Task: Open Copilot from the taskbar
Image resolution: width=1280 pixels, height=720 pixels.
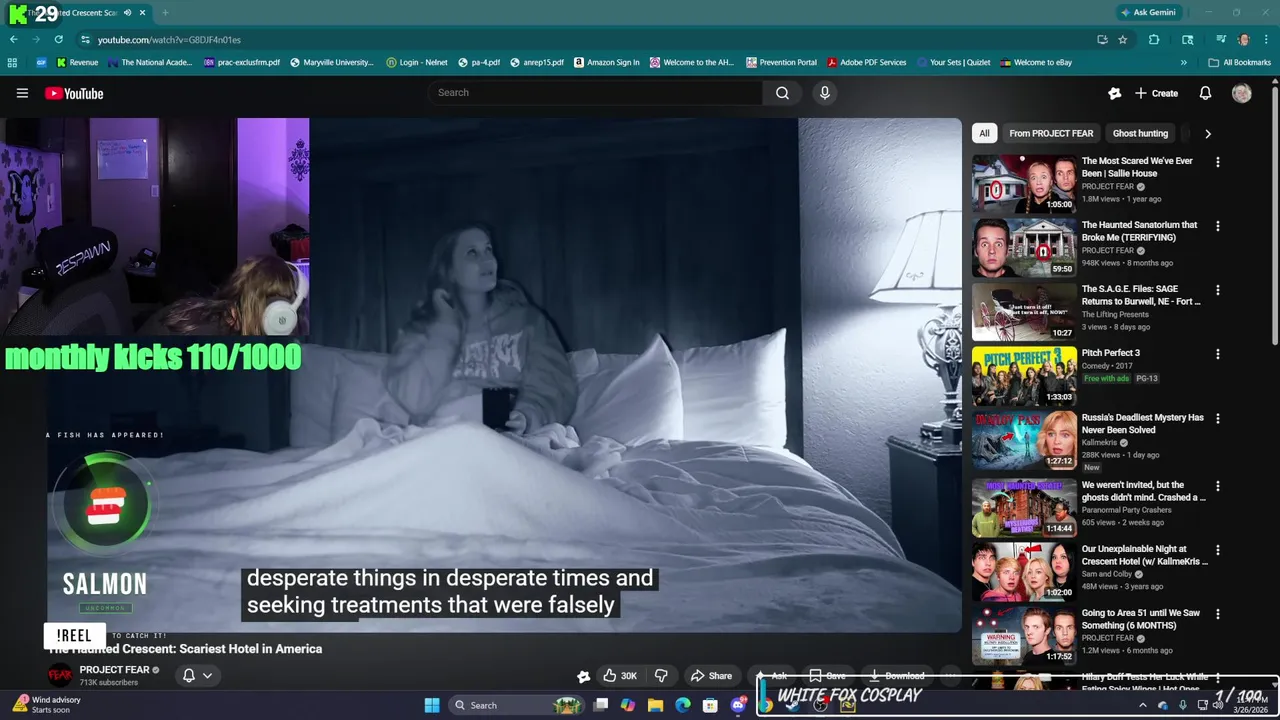Action: 627,705
